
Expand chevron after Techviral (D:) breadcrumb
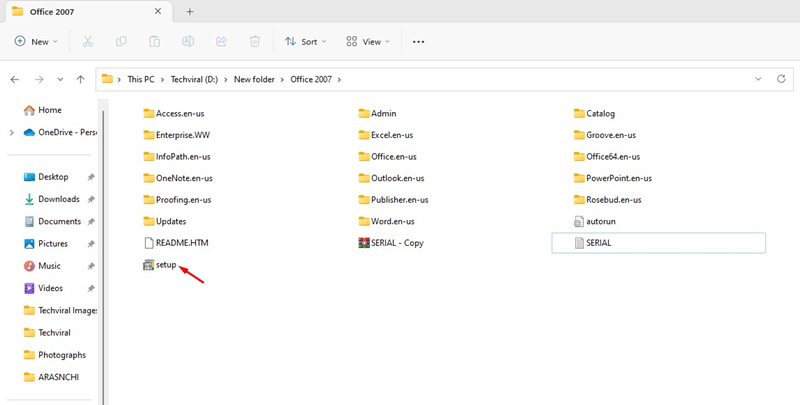[226, 80]
